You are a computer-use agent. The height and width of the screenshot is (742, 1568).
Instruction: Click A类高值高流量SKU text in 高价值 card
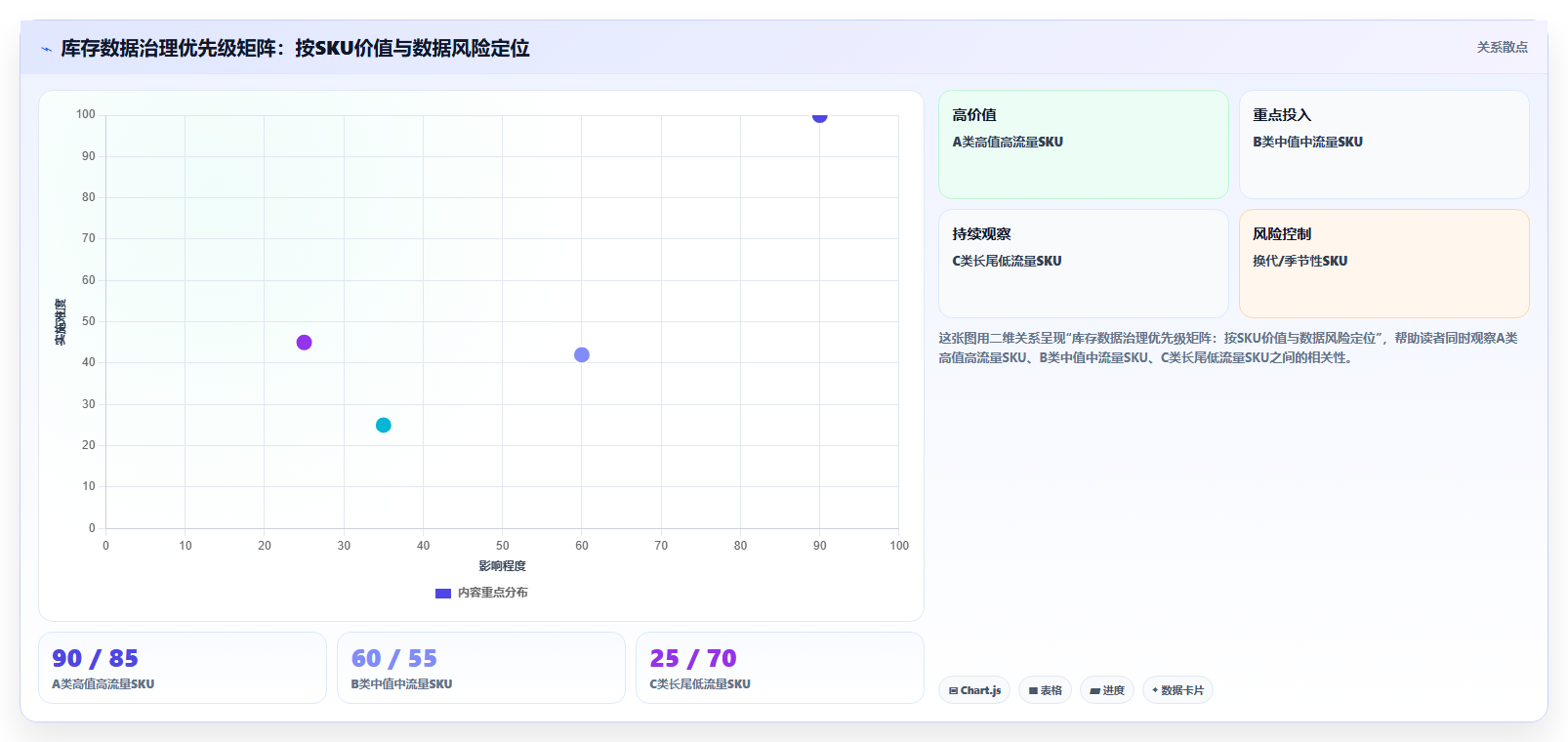(1008, 142)
